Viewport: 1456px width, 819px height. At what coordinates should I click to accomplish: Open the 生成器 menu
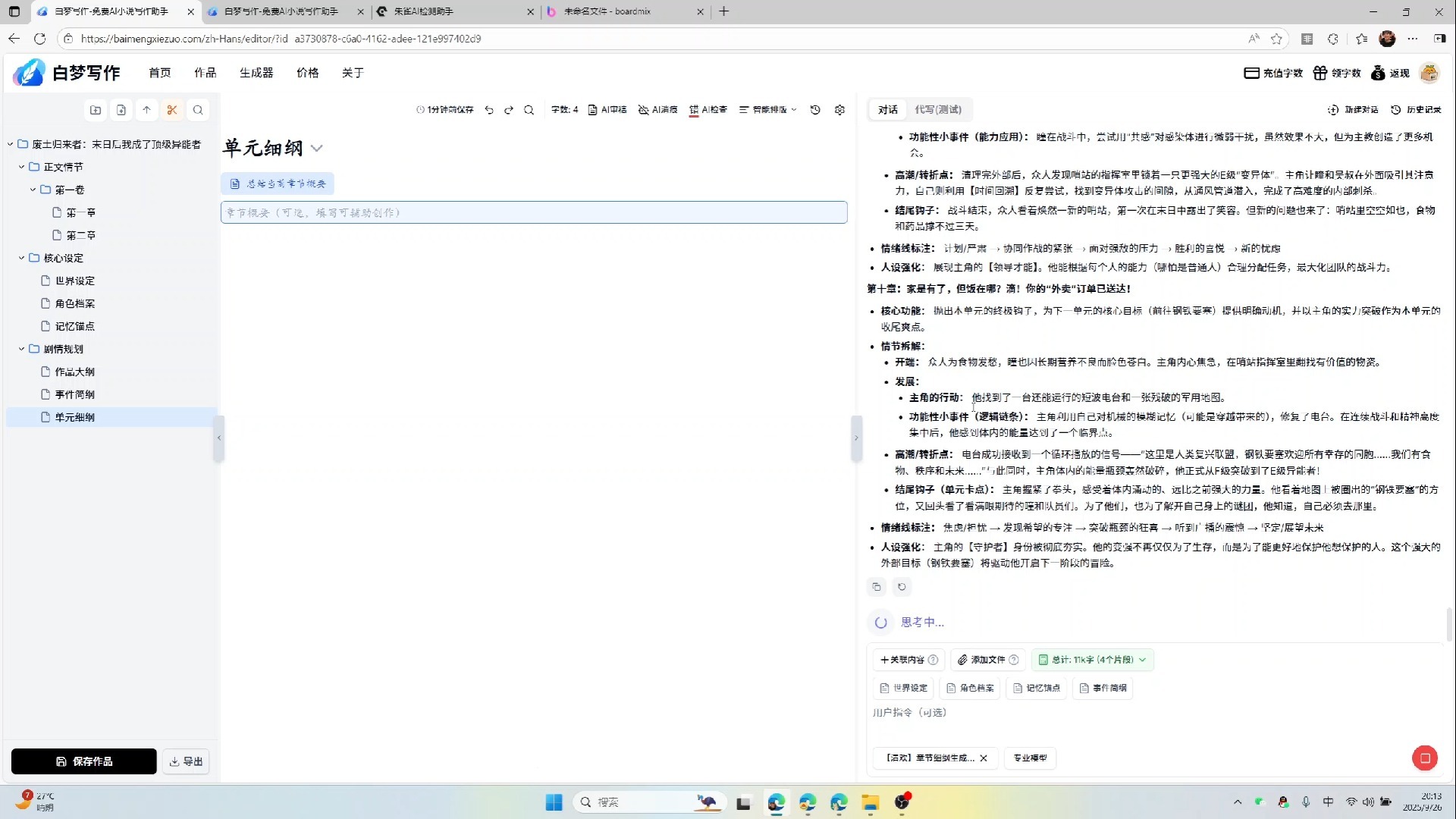[256, 73]
